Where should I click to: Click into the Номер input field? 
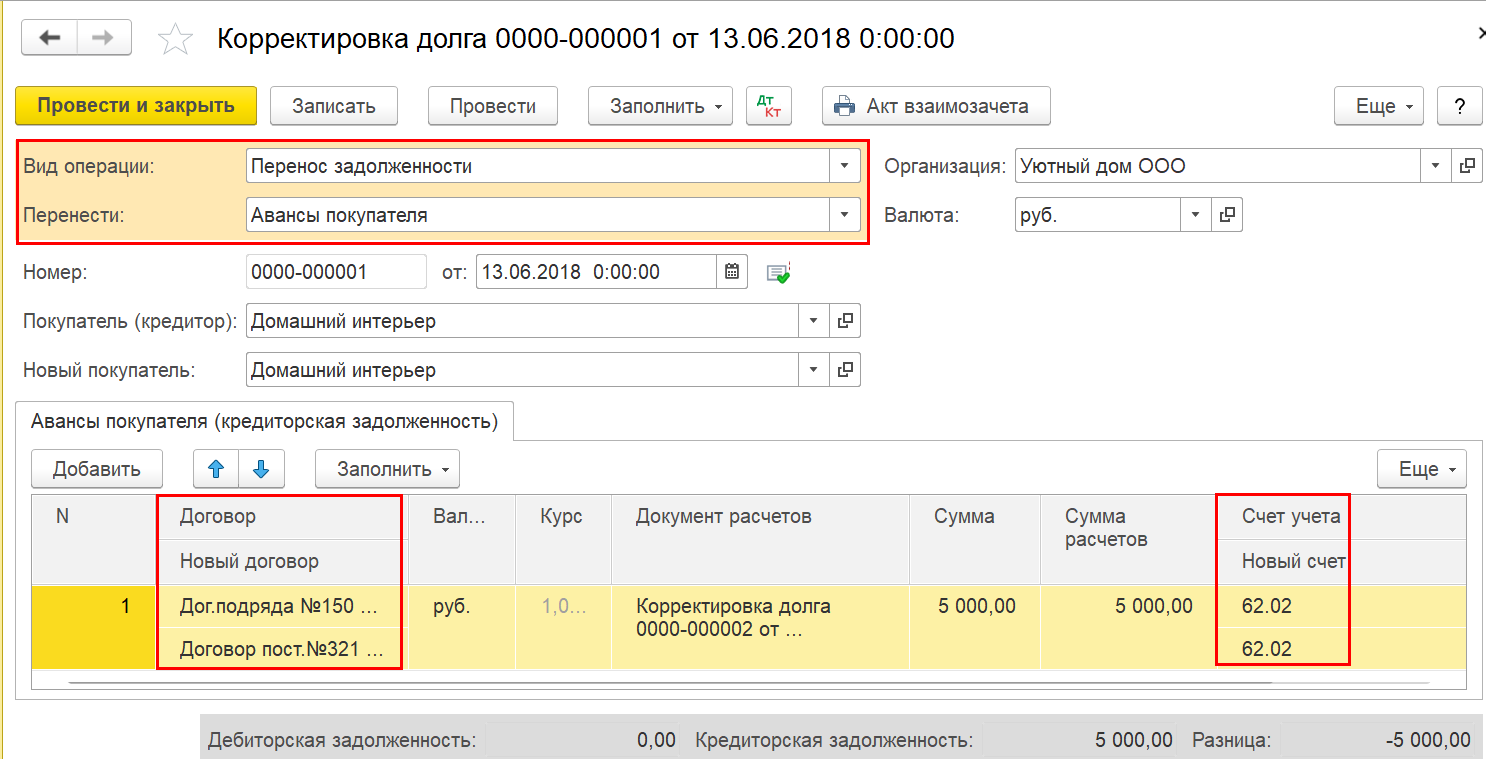coord(336,271)
